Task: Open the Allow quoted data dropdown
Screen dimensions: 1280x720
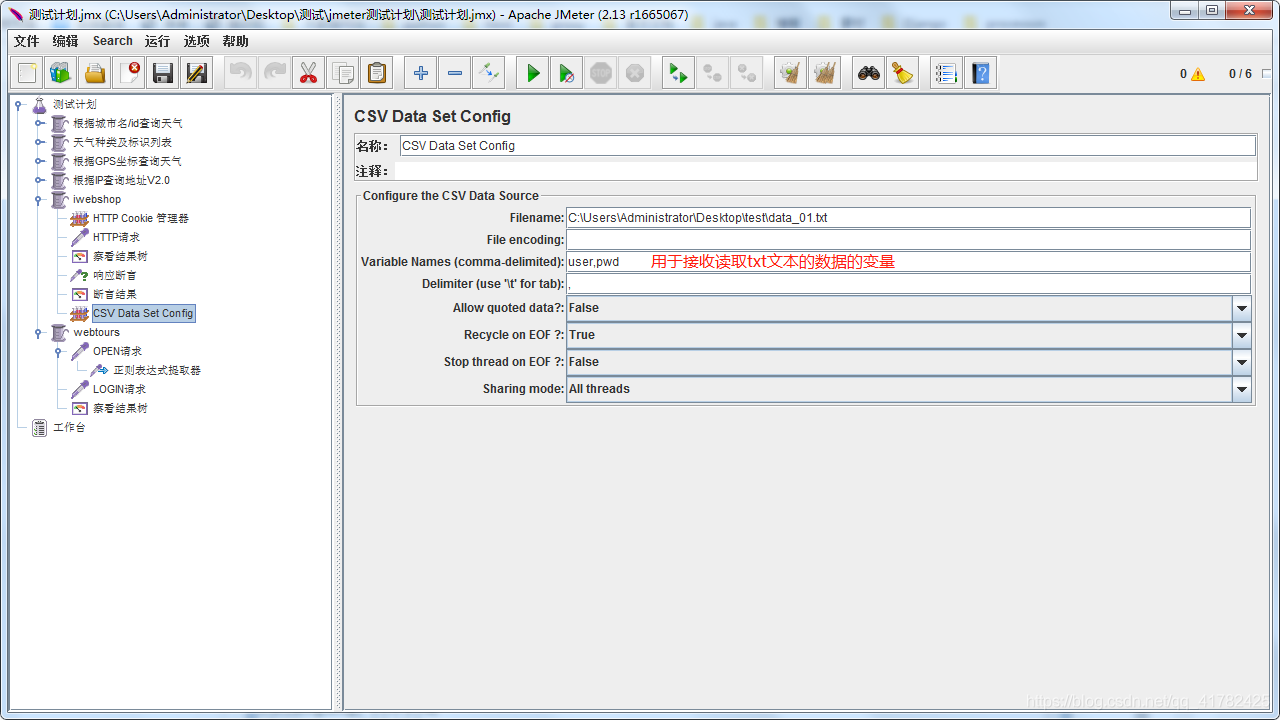Action: (x=1242, y=308)
